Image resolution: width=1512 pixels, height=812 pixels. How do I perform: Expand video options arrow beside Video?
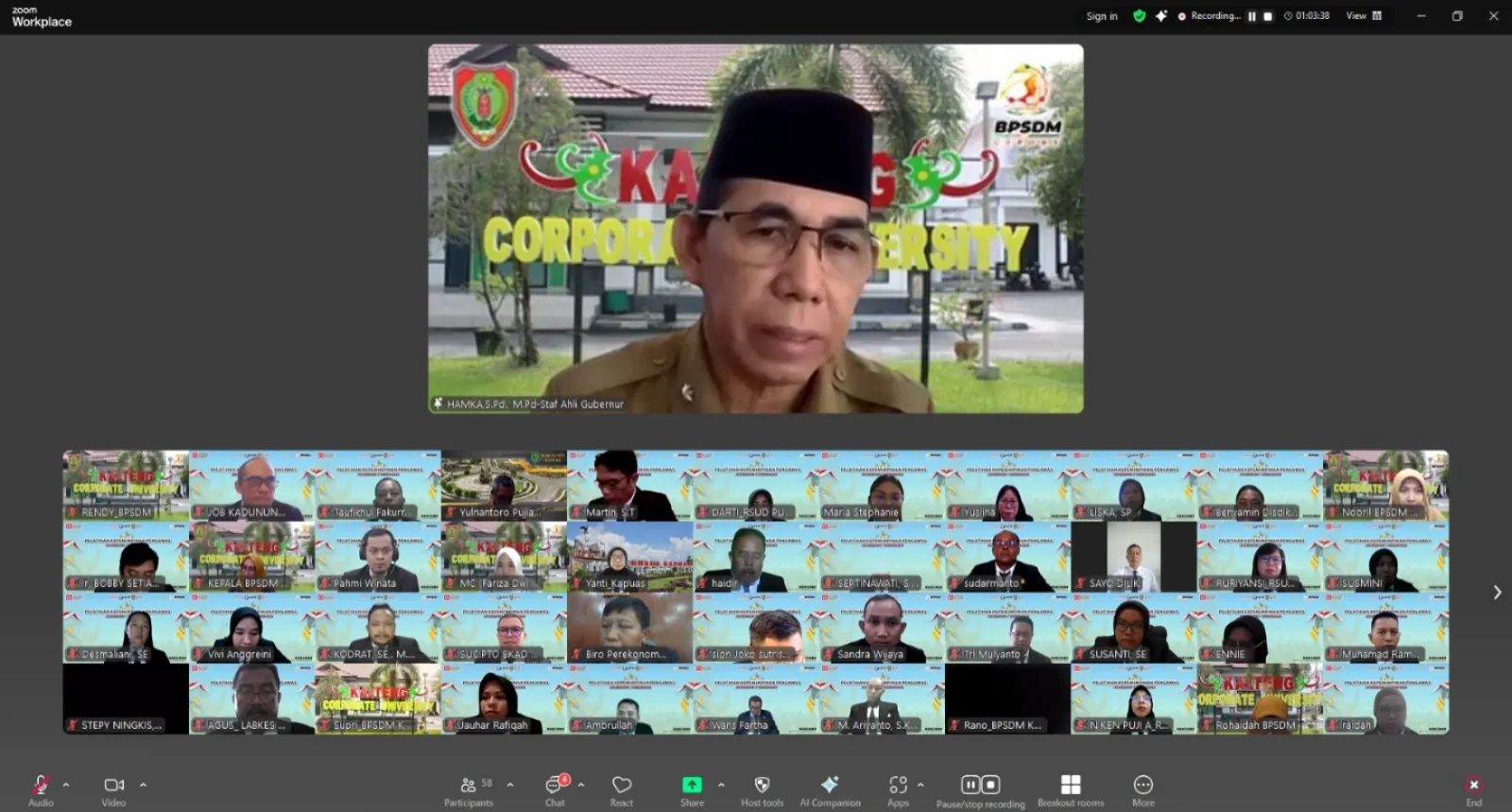(143, 785)
